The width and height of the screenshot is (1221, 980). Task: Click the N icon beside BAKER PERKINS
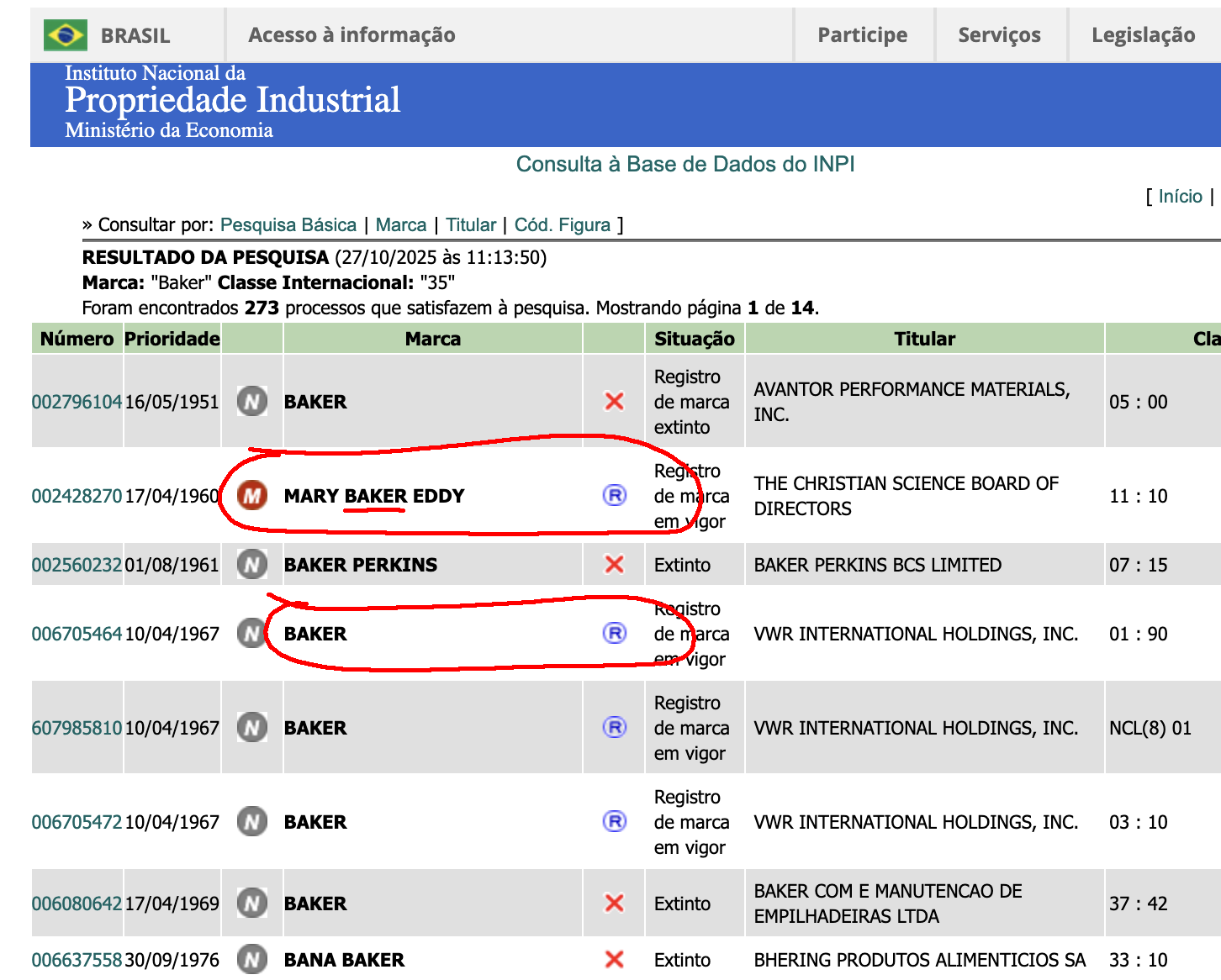pos(252,565)
